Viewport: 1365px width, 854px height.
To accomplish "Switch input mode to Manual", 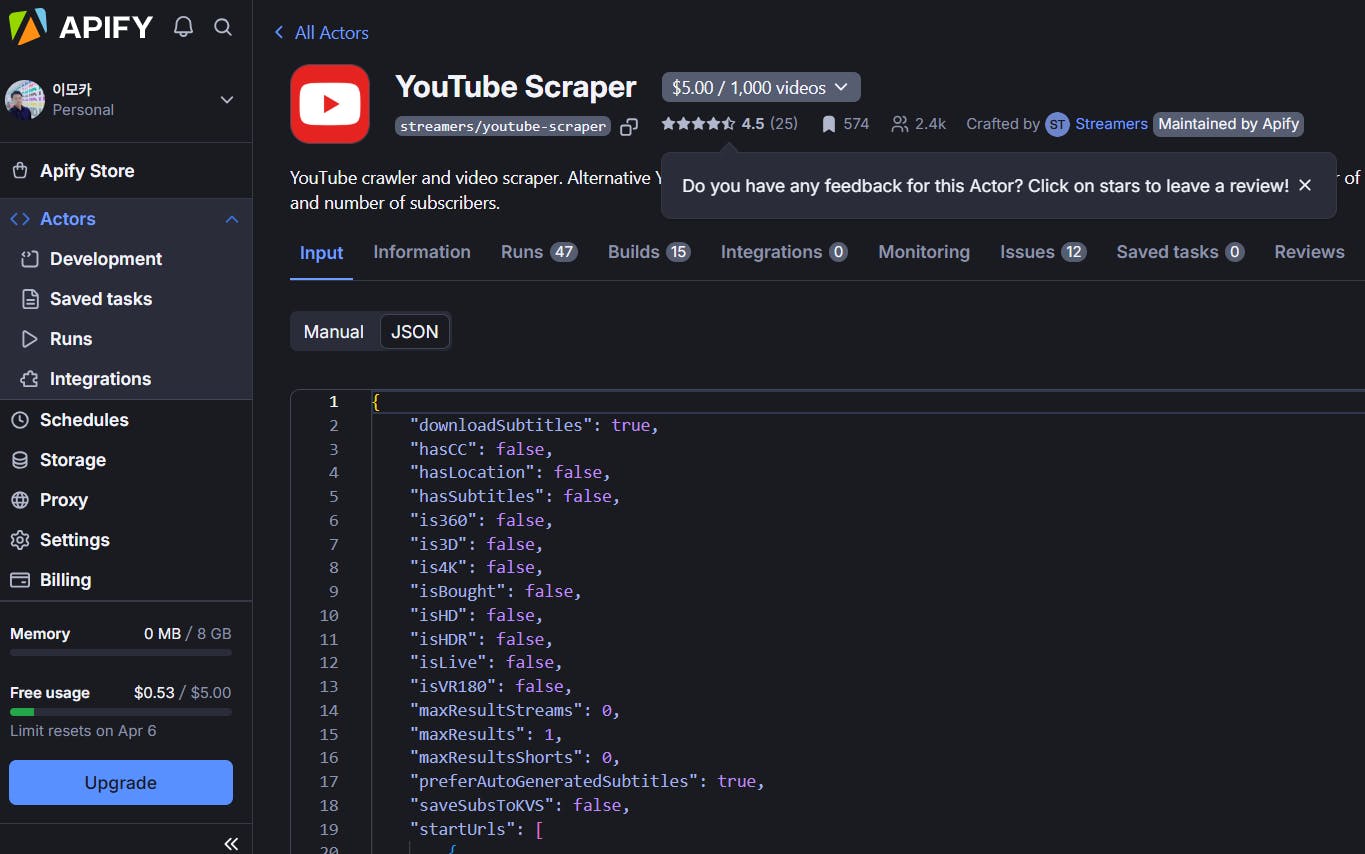I will tap(334, 332).
